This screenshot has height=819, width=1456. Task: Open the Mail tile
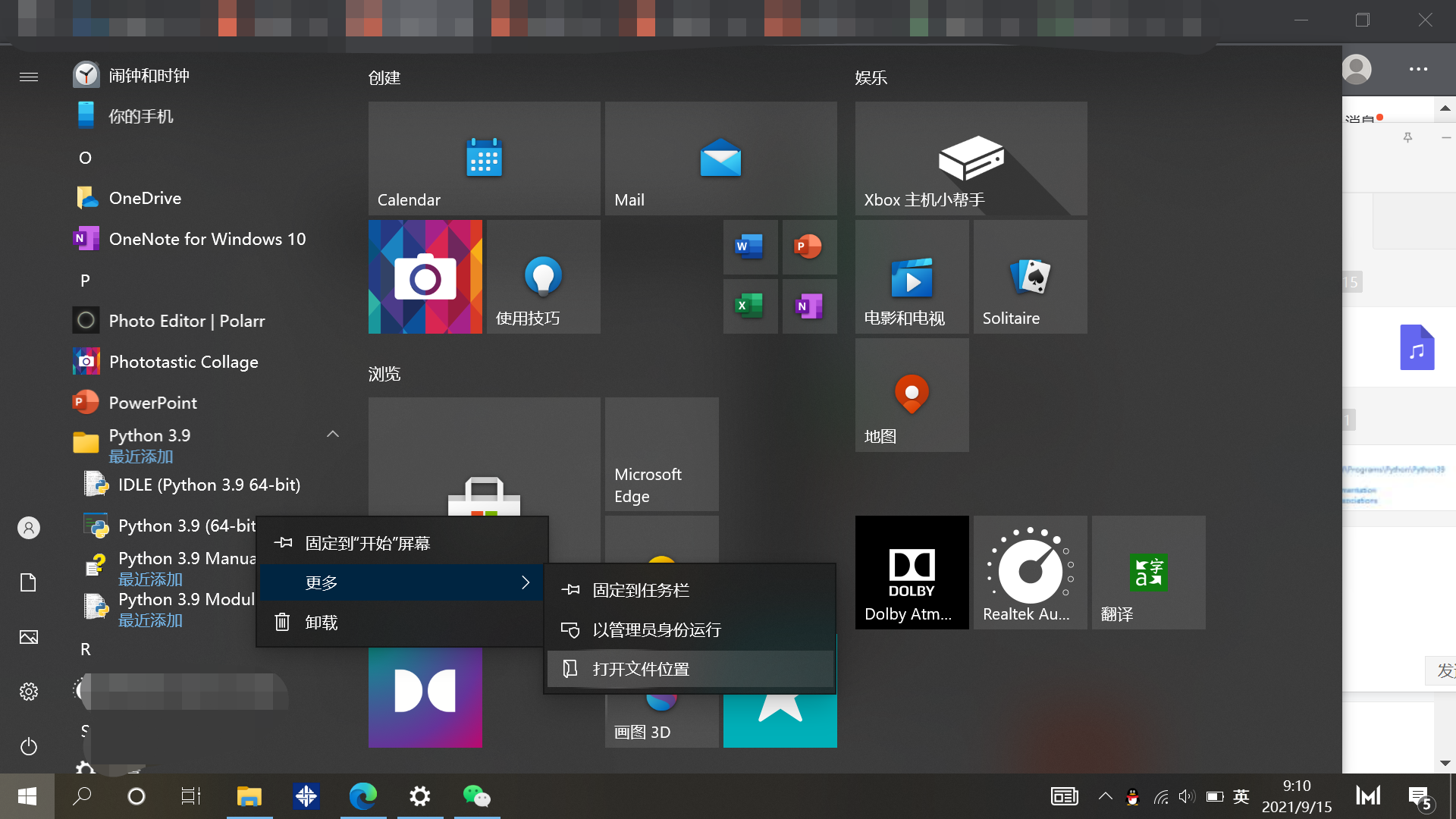[x=720, y=158]
